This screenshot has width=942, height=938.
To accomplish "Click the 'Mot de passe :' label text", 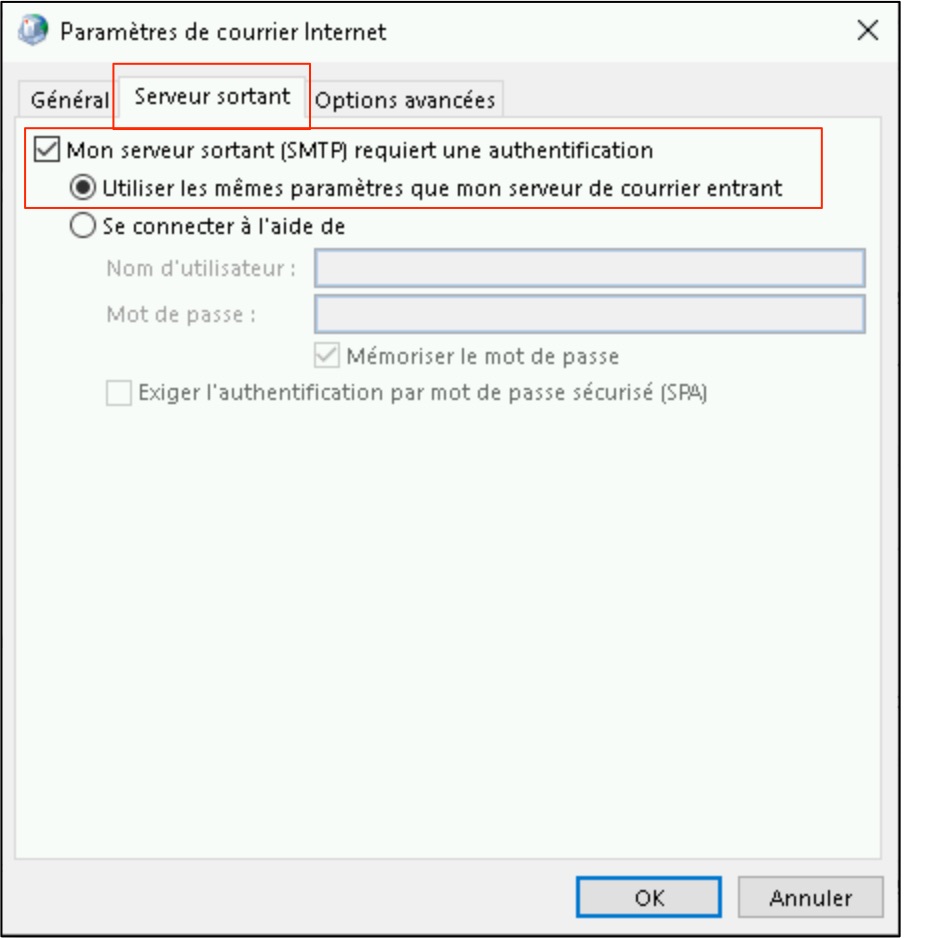I will [x=181, y=314].
